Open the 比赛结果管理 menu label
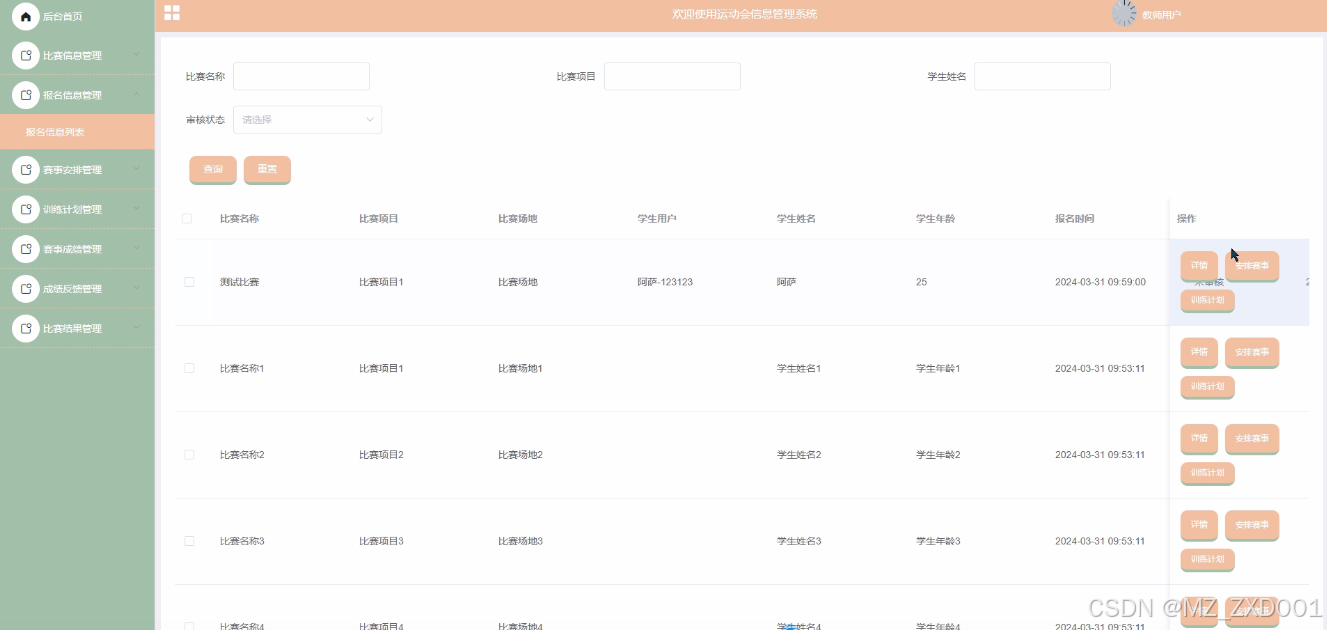Viewport: 1327px width, 630px height. 72,328
